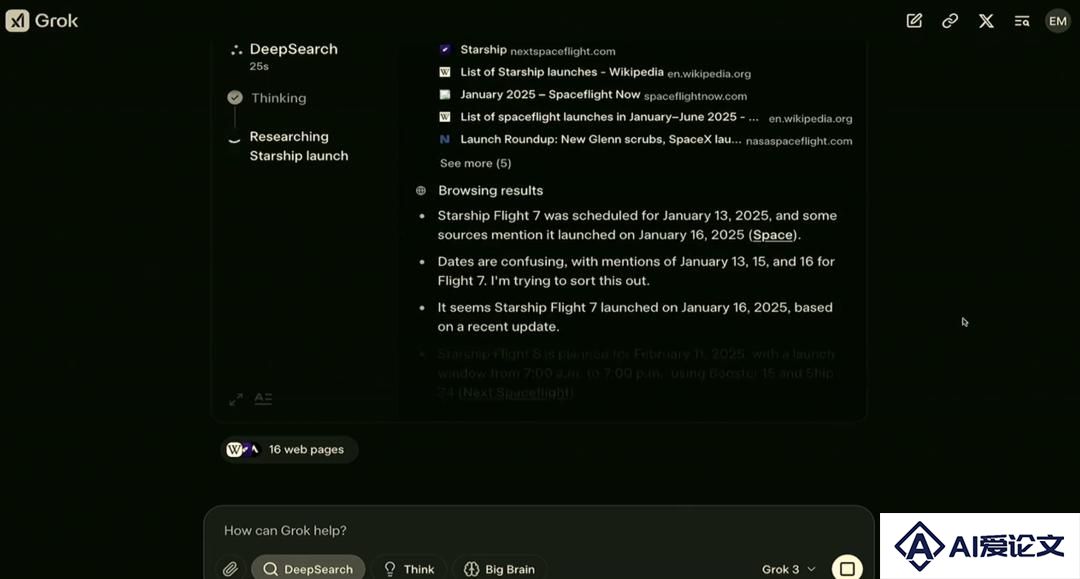Toggle DeepSearch mode off
The height and width of the screenshot is (579, 1080).
[x=308, y=569]
